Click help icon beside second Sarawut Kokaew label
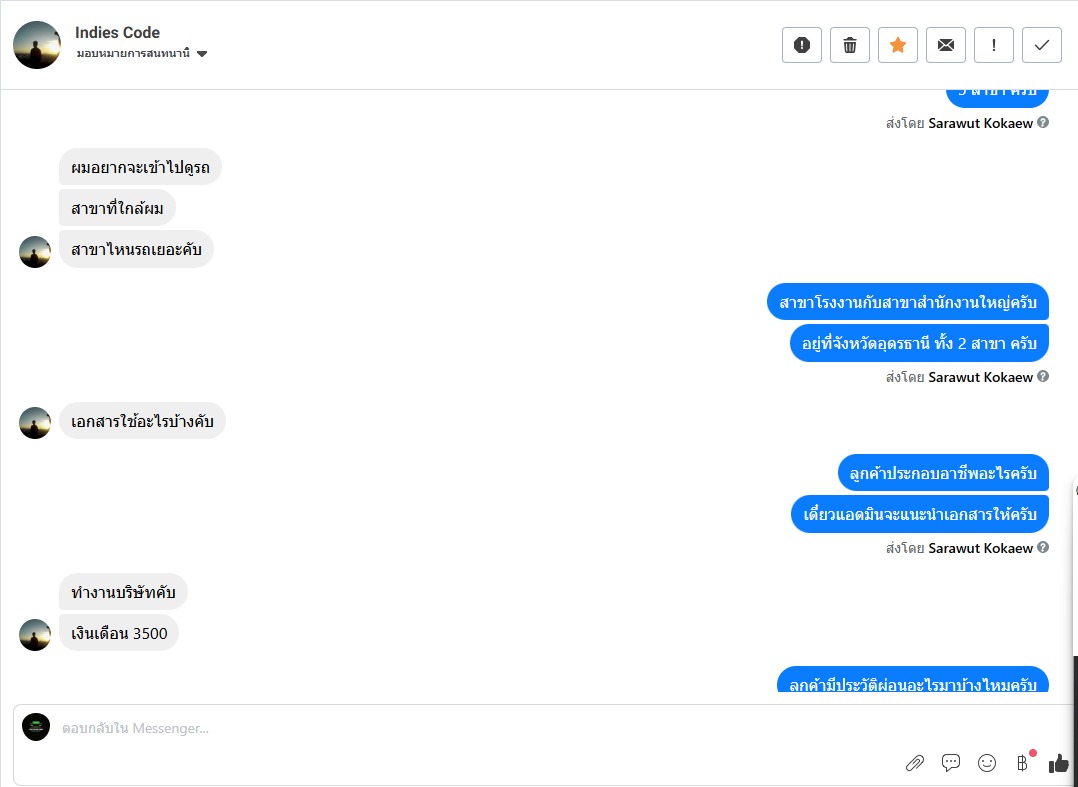Viewport: 1078px width, 787px height. (x=1043, y=377)
